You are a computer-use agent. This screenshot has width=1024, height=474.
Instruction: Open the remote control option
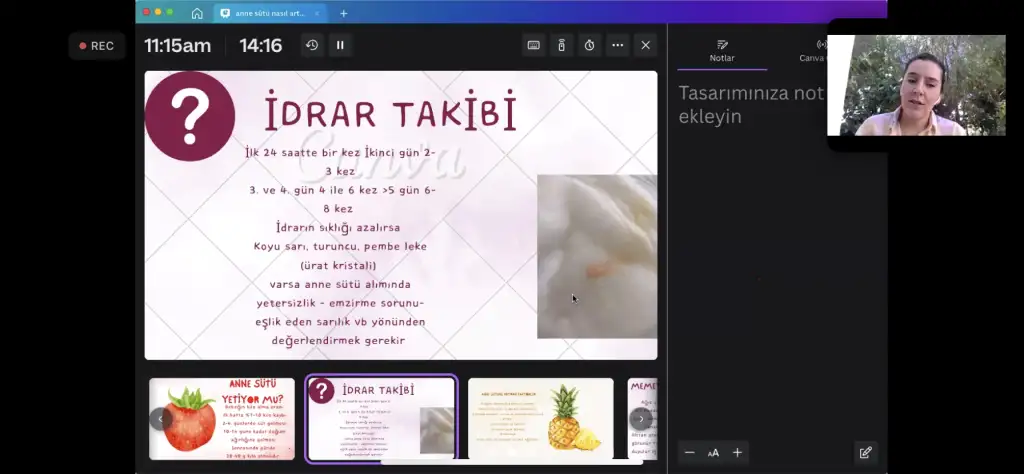(561, 45)
